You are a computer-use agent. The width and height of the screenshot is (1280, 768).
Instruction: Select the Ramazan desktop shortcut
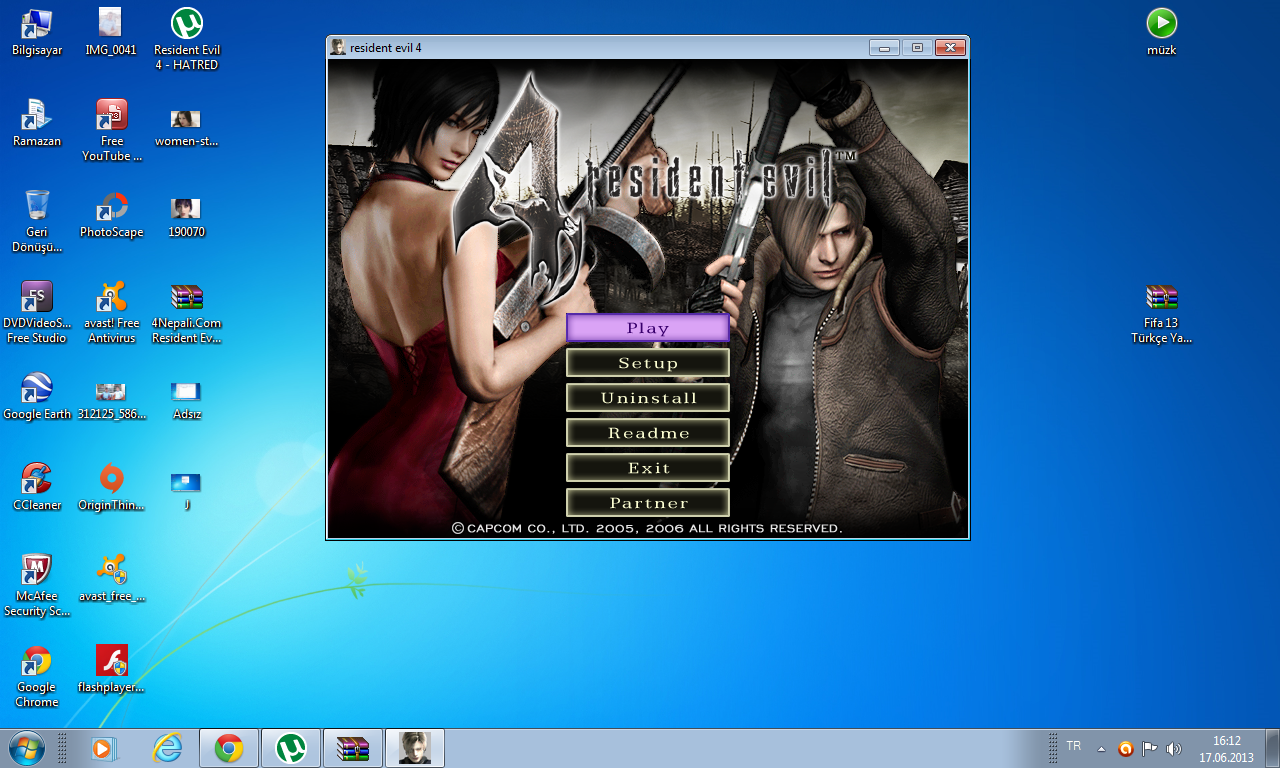(37, 123)
